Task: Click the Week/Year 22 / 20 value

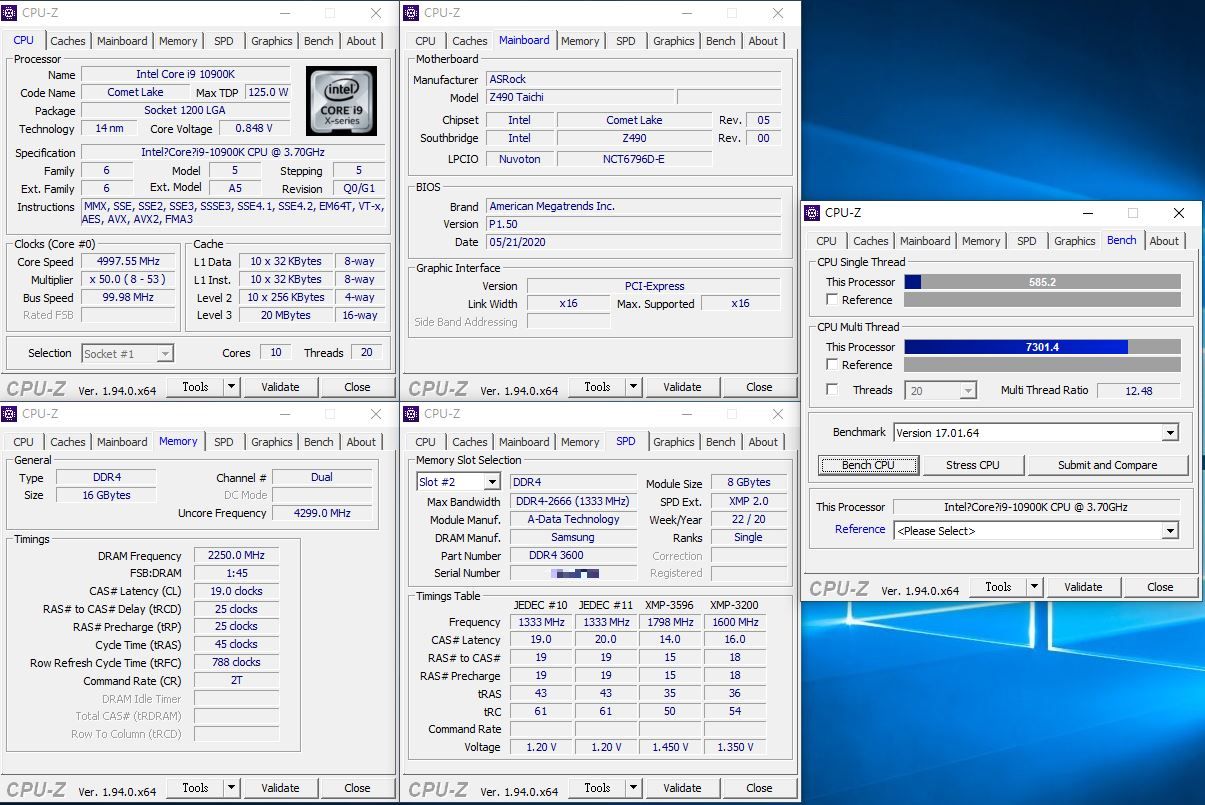Action: (x=748, y=519)
